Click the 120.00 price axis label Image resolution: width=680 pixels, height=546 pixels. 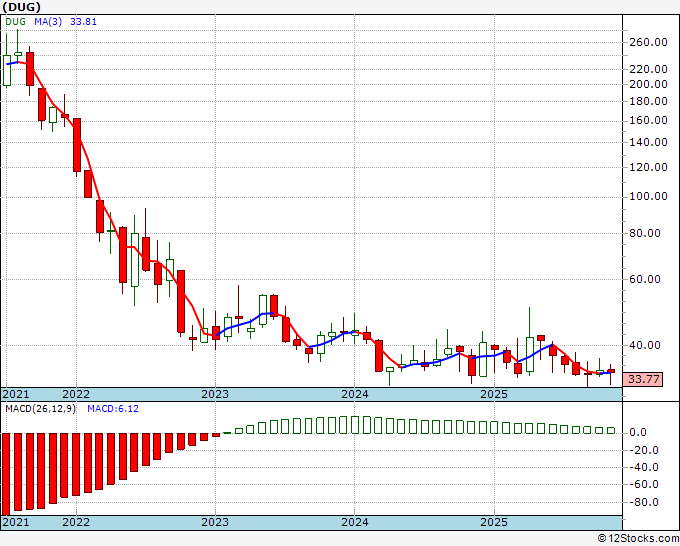tap(648, 167)
